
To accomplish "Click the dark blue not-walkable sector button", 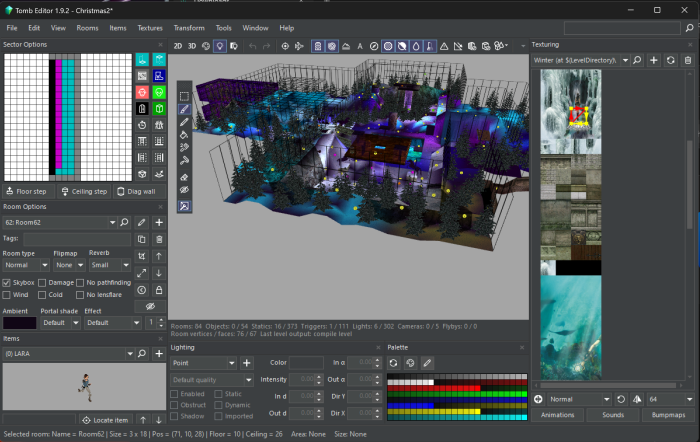I will [x=159, y=76].
